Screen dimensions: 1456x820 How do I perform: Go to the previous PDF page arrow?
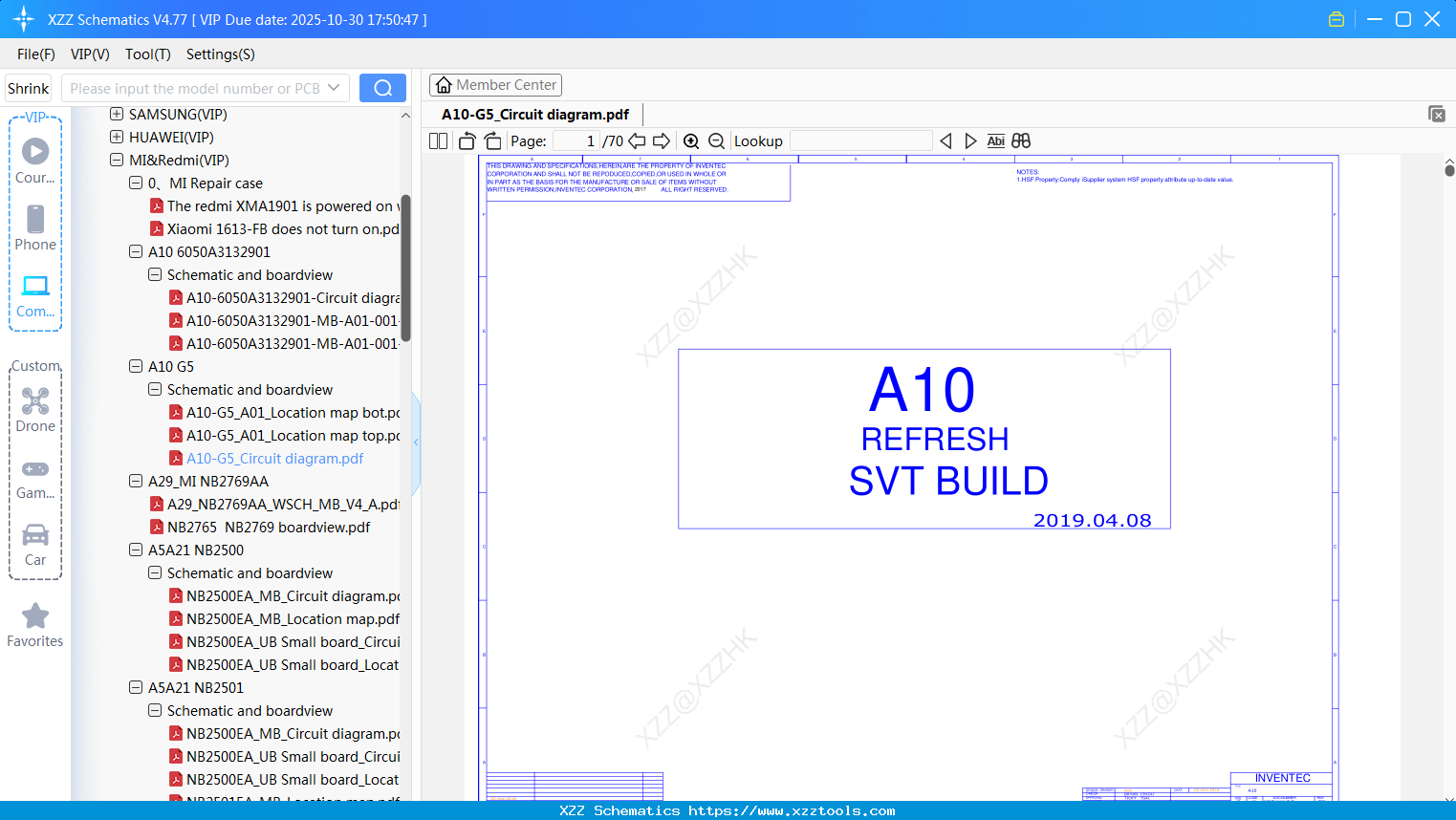coord(637,141)
